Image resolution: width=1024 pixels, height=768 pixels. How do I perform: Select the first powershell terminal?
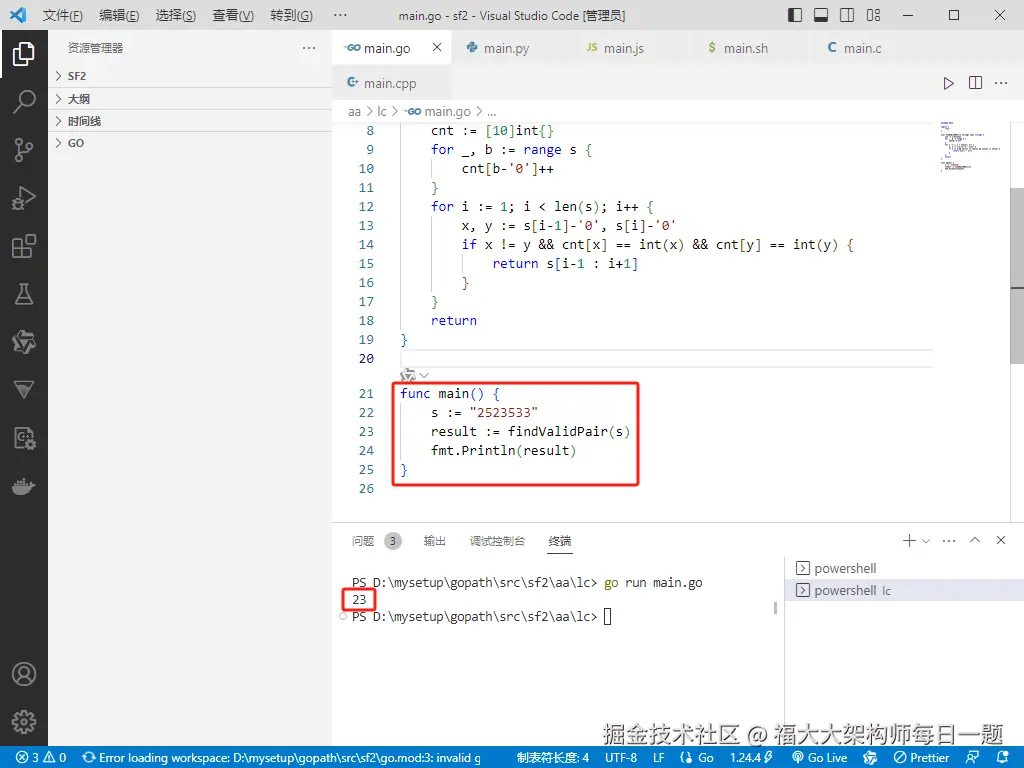(904, 568)
